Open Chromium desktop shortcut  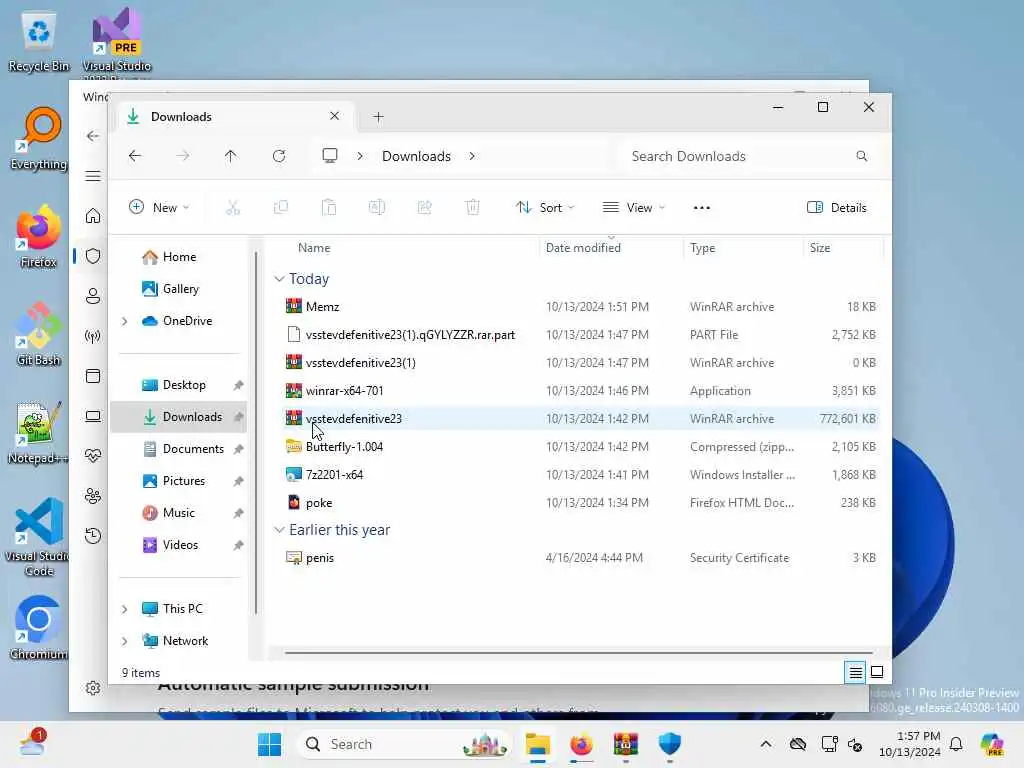click(38, 628)
